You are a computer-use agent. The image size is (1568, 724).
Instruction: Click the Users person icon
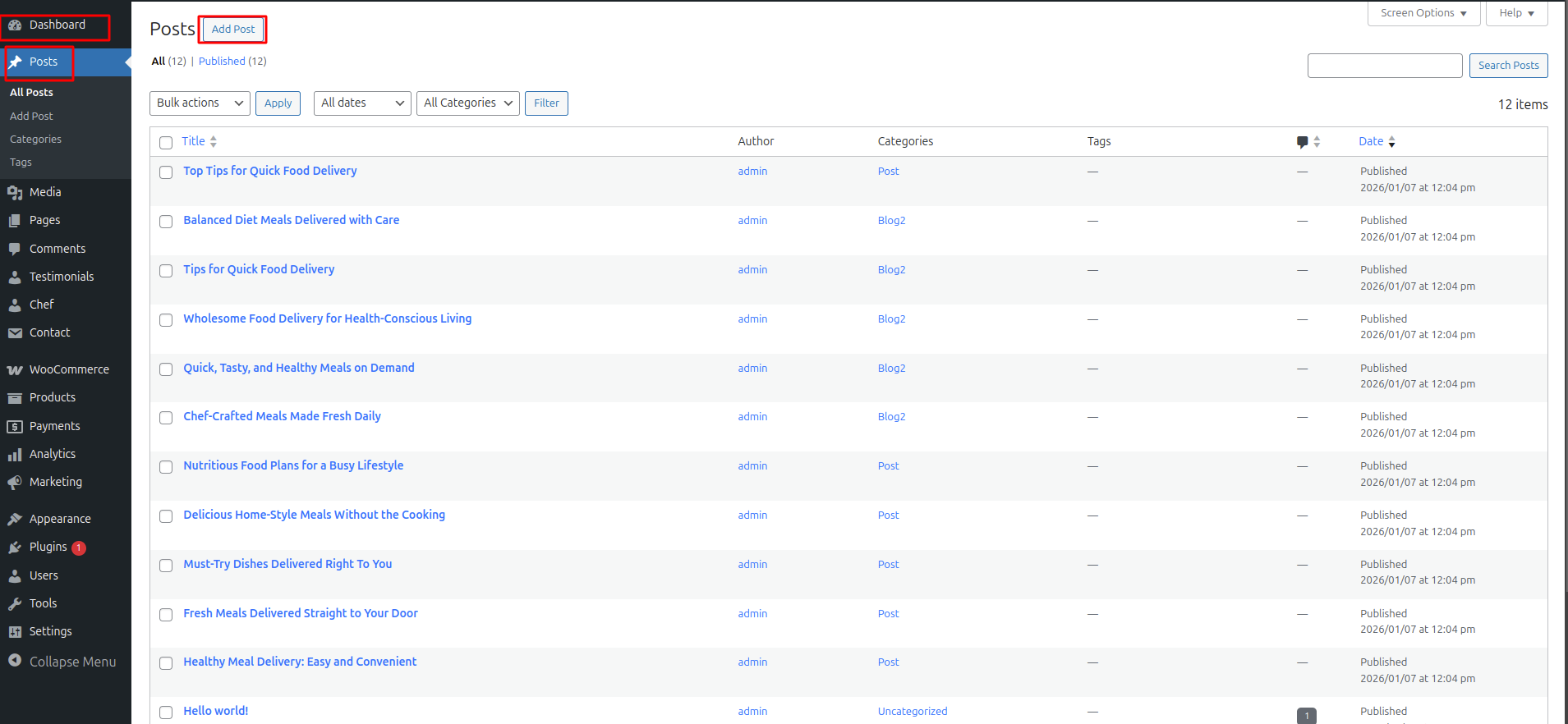tap(15, 575)
